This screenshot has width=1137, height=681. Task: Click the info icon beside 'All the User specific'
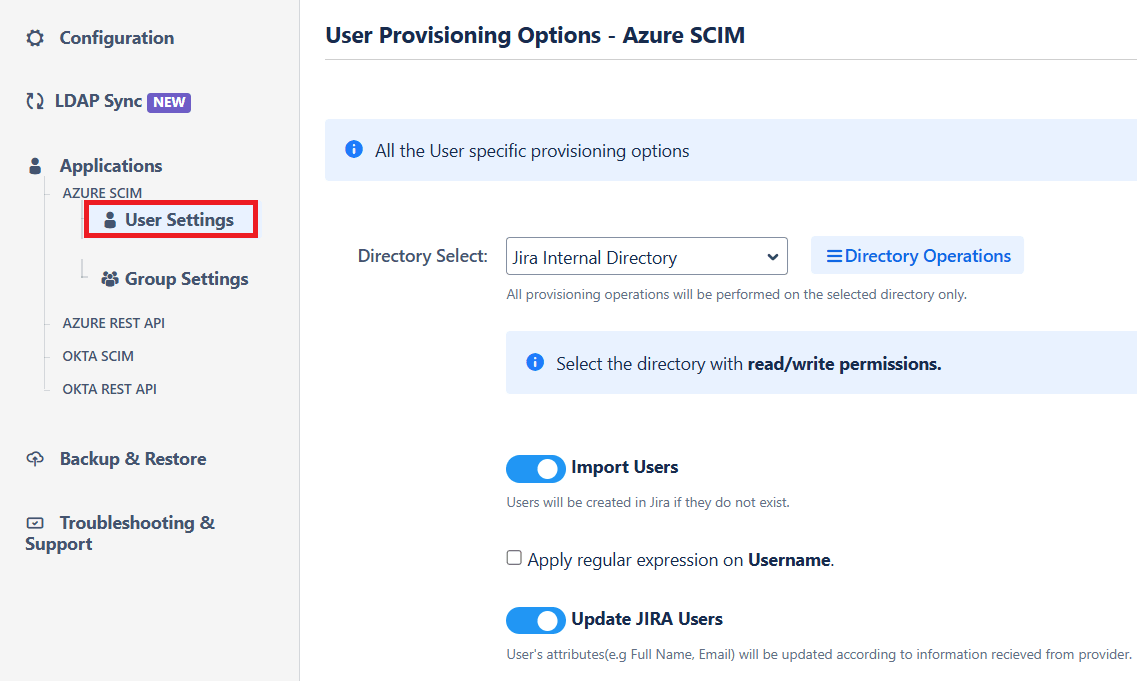tap(354, 149)
